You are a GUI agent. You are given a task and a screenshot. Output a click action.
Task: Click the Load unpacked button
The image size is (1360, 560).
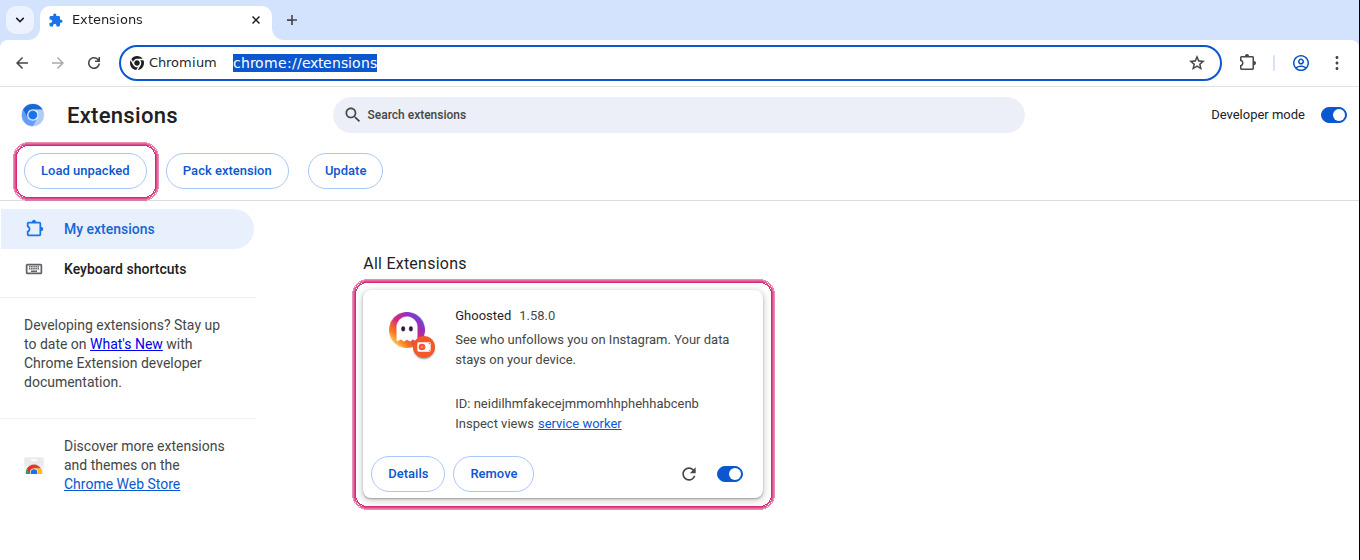(x=85, y=171)
